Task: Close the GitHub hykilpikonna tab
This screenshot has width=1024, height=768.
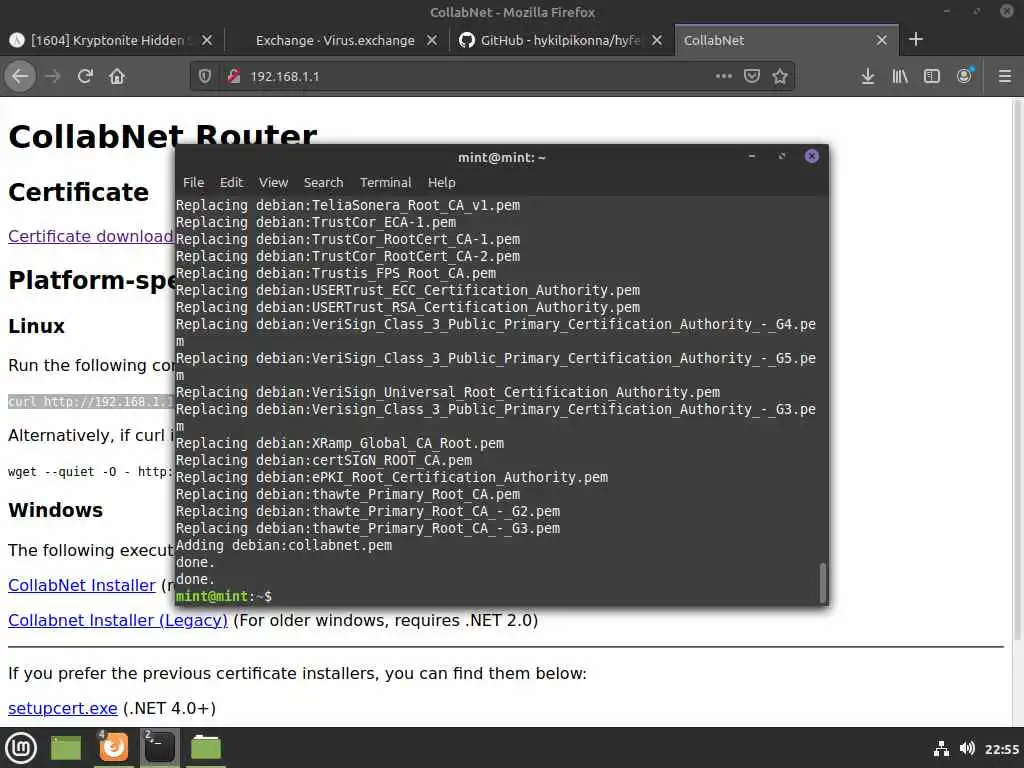Action: point(657,40)
